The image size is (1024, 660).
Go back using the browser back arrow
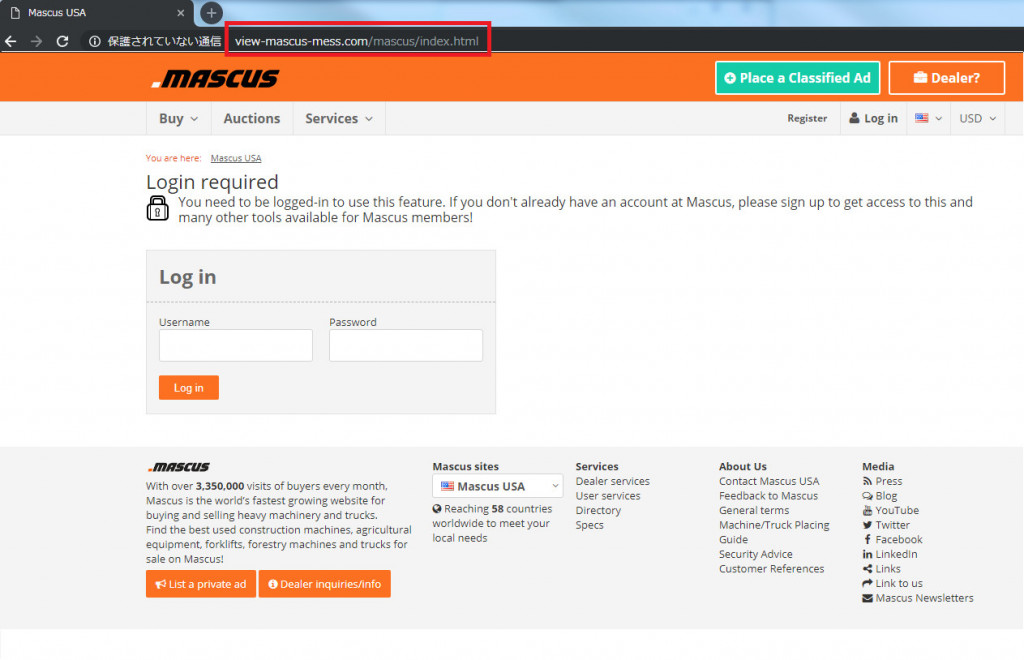point(10,41)
